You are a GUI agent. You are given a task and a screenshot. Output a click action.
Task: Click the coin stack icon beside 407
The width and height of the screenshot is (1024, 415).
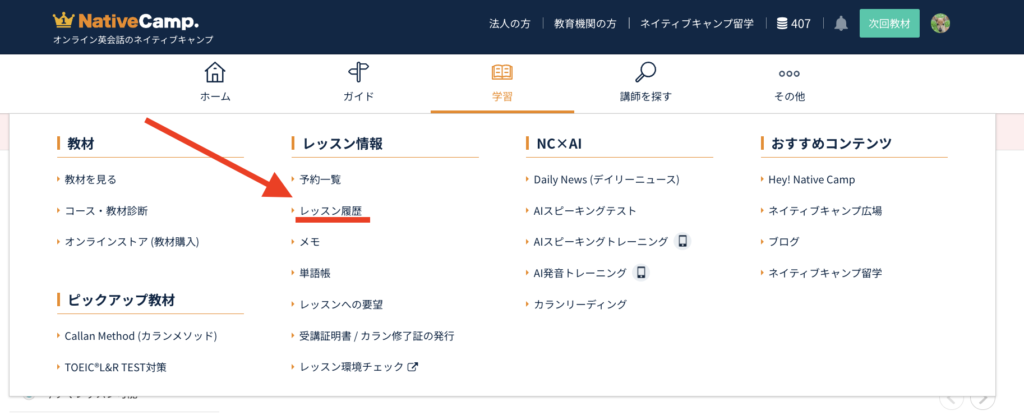click(x=782, y=24)
